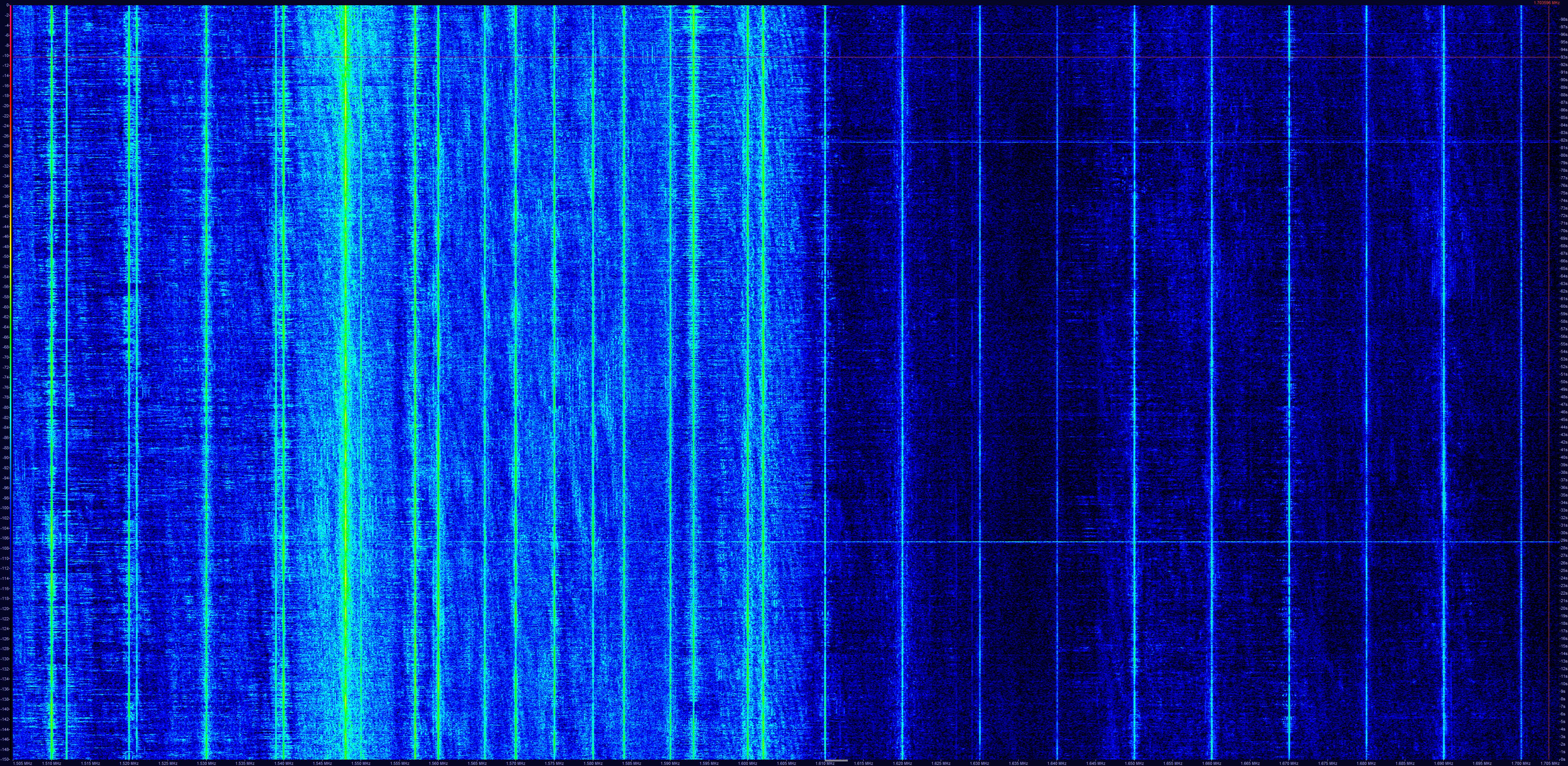1568x766 pixels.
Task: Click the 93s marker on the time axis
Action: pyautogui.click(x=1563, y=57)
